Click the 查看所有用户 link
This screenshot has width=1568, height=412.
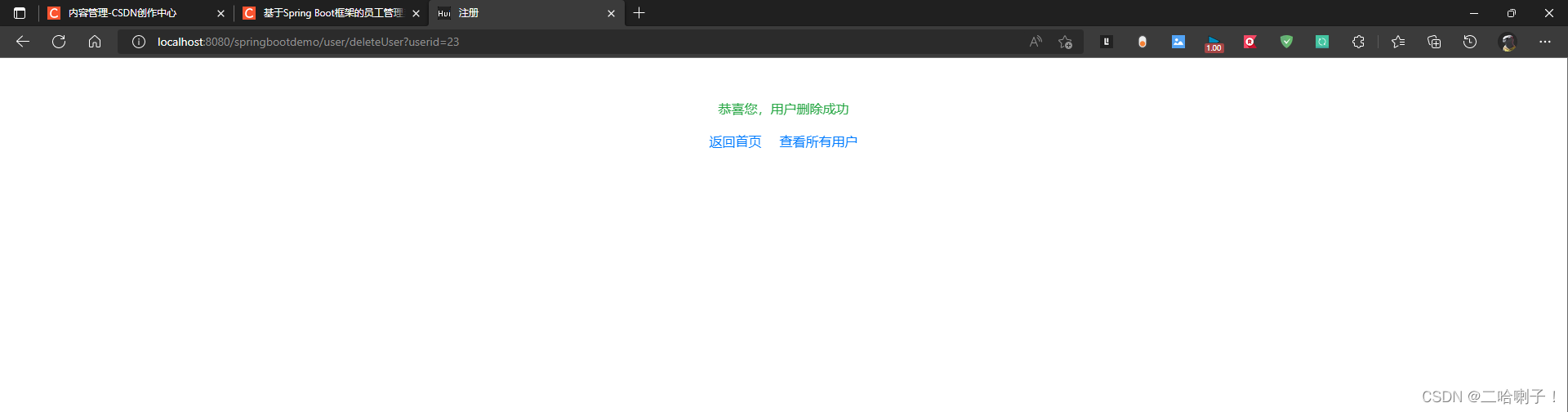tap(818, 142)
